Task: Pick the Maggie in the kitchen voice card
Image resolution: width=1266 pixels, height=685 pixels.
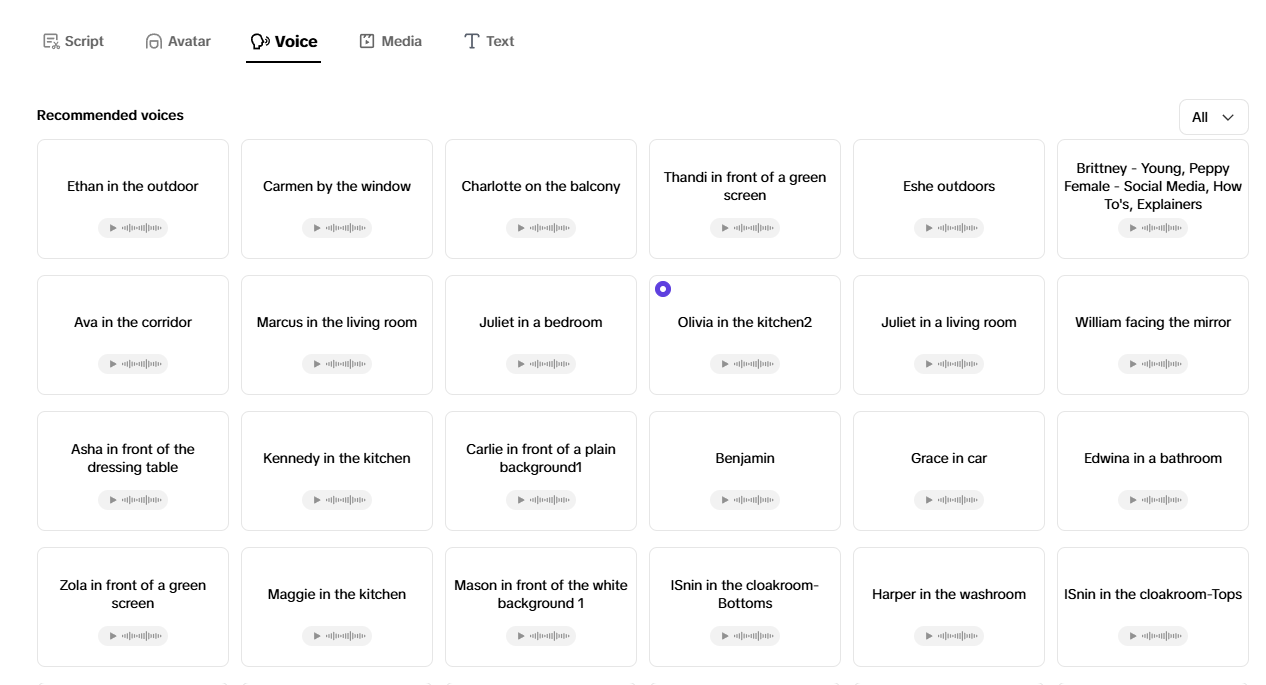Action: click(337, 607)
